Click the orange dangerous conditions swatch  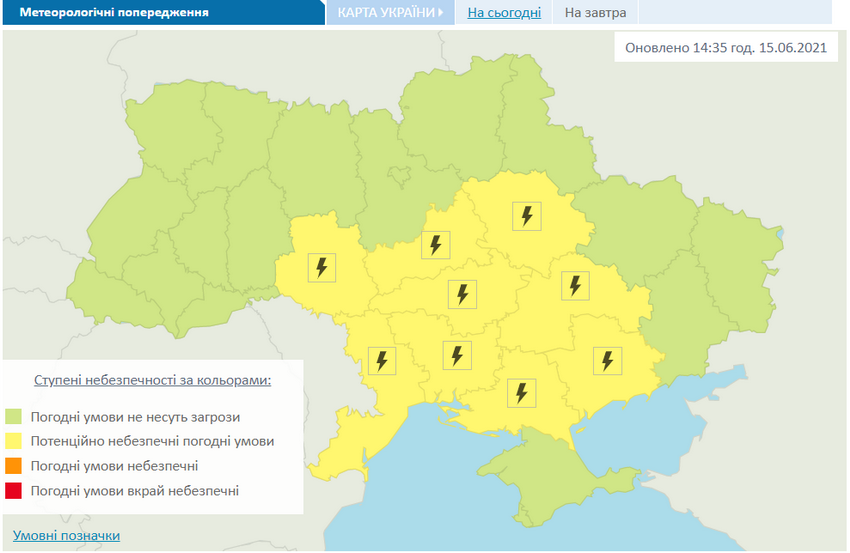14,466
